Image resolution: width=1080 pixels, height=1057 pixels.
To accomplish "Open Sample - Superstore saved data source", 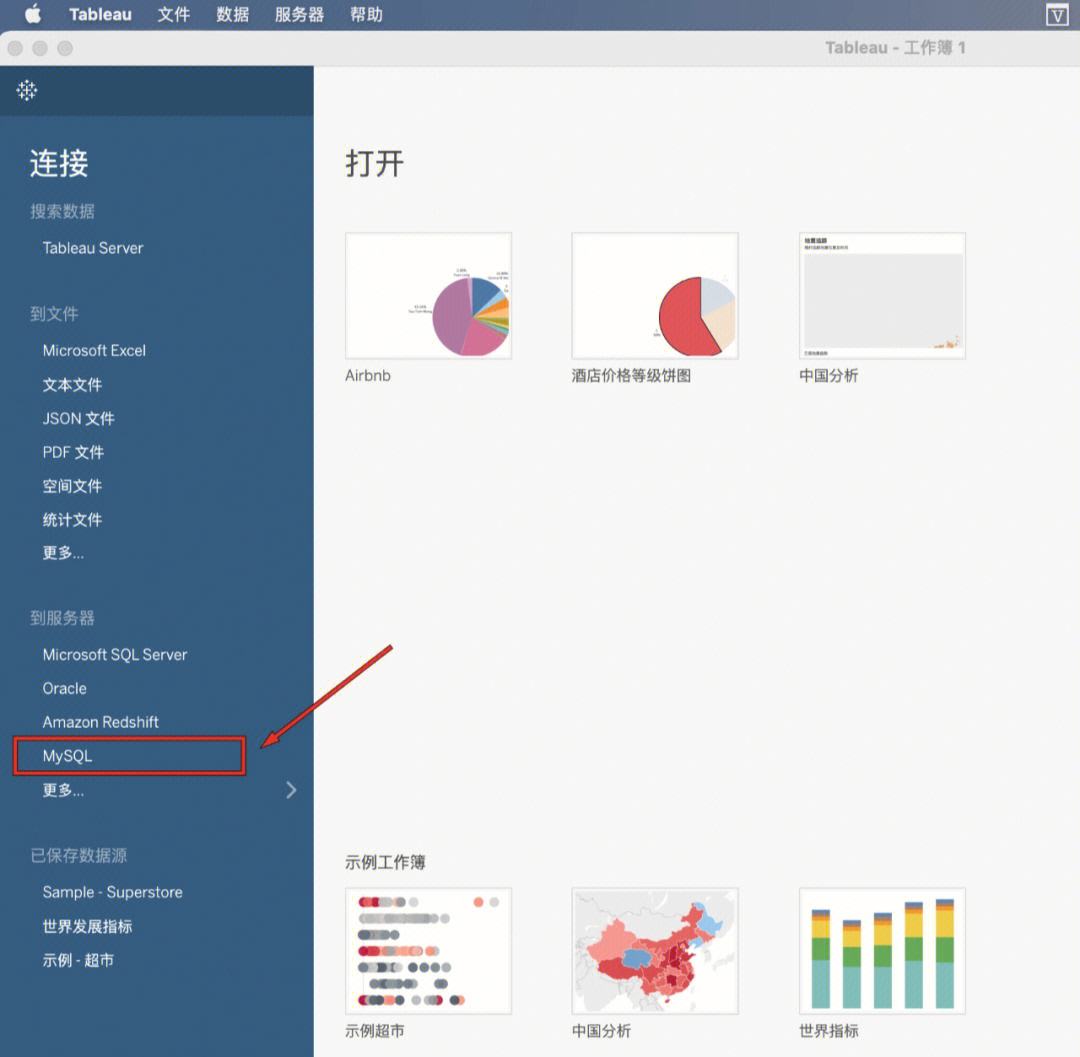I will (112, 892).
